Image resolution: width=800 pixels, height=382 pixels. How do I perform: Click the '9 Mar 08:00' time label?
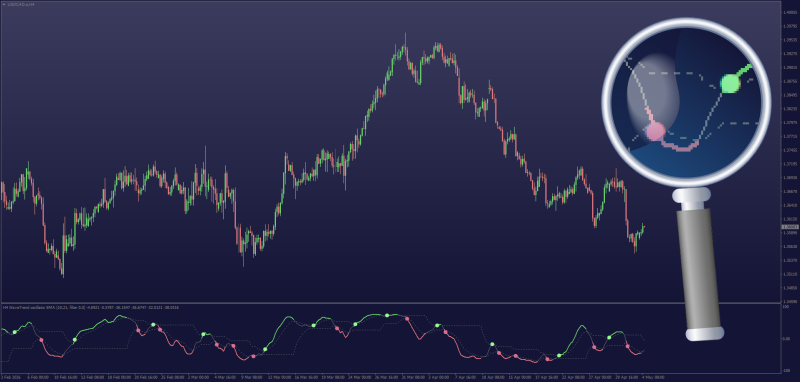(252, 377)
